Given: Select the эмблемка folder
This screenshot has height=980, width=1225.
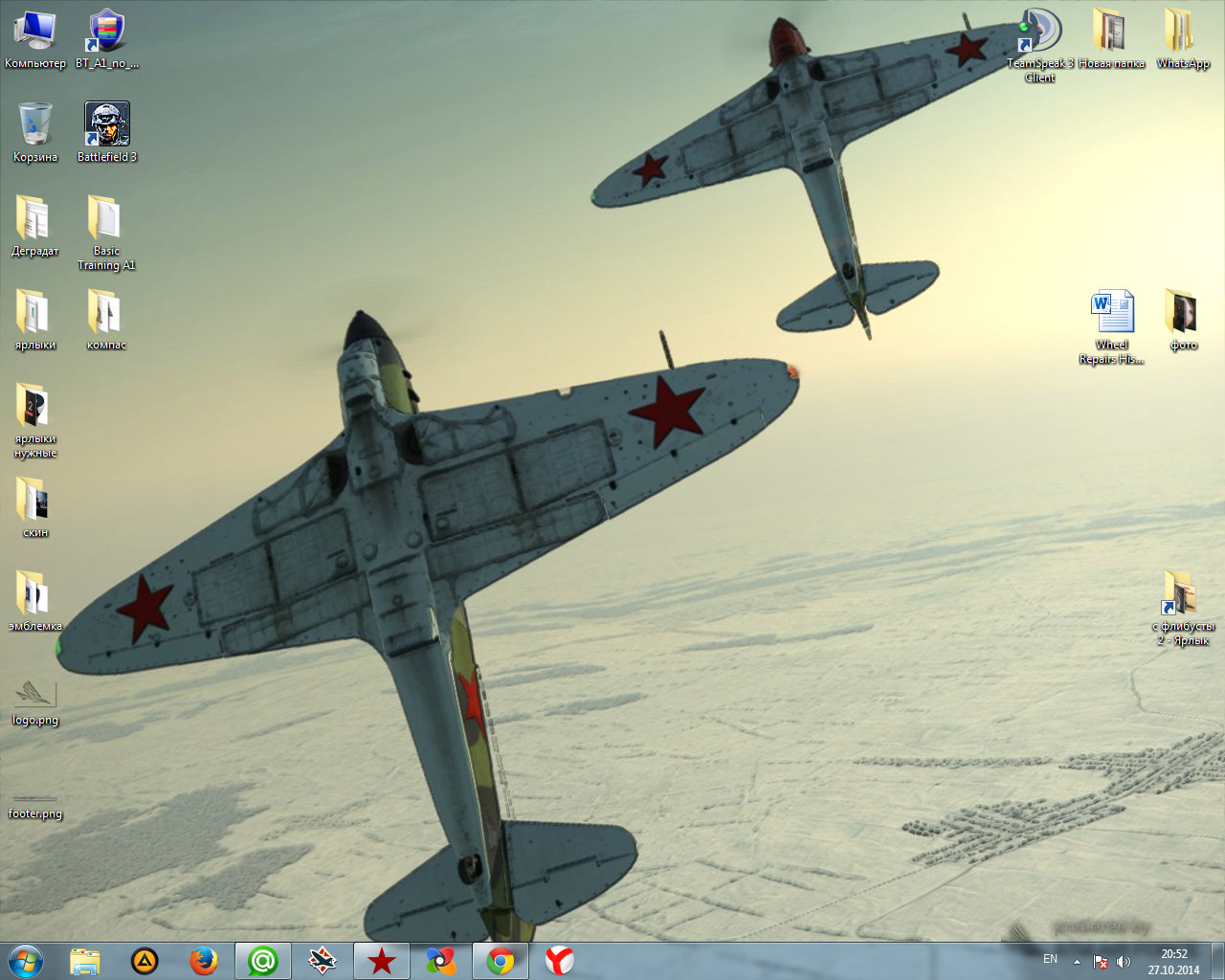Looking at the screenshot, I should click(35, 602).
